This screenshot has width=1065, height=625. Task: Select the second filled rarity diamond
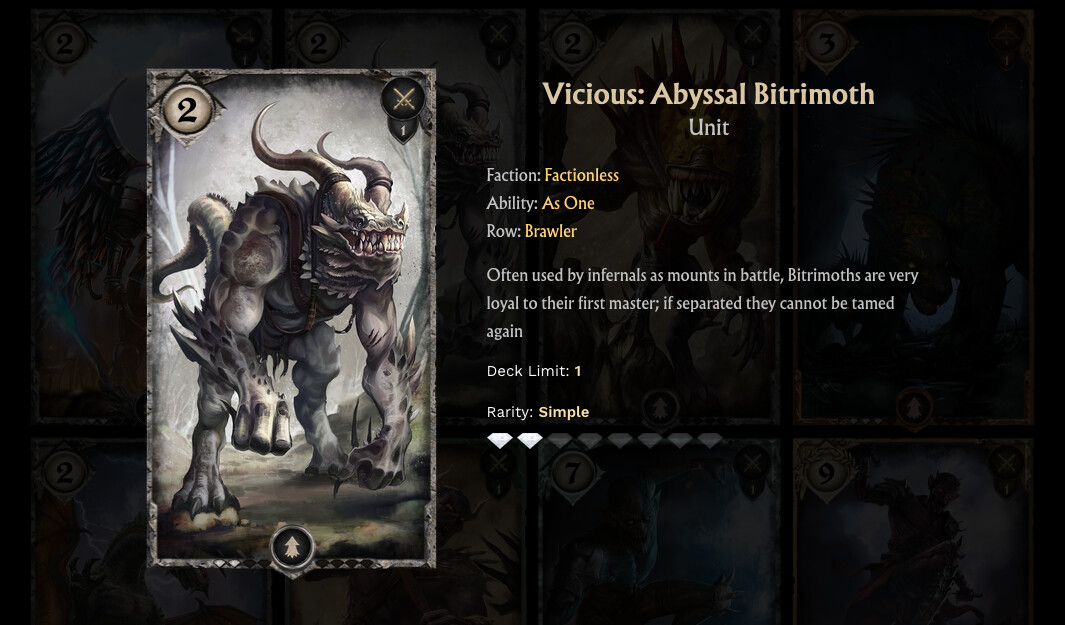pos(530,441)
